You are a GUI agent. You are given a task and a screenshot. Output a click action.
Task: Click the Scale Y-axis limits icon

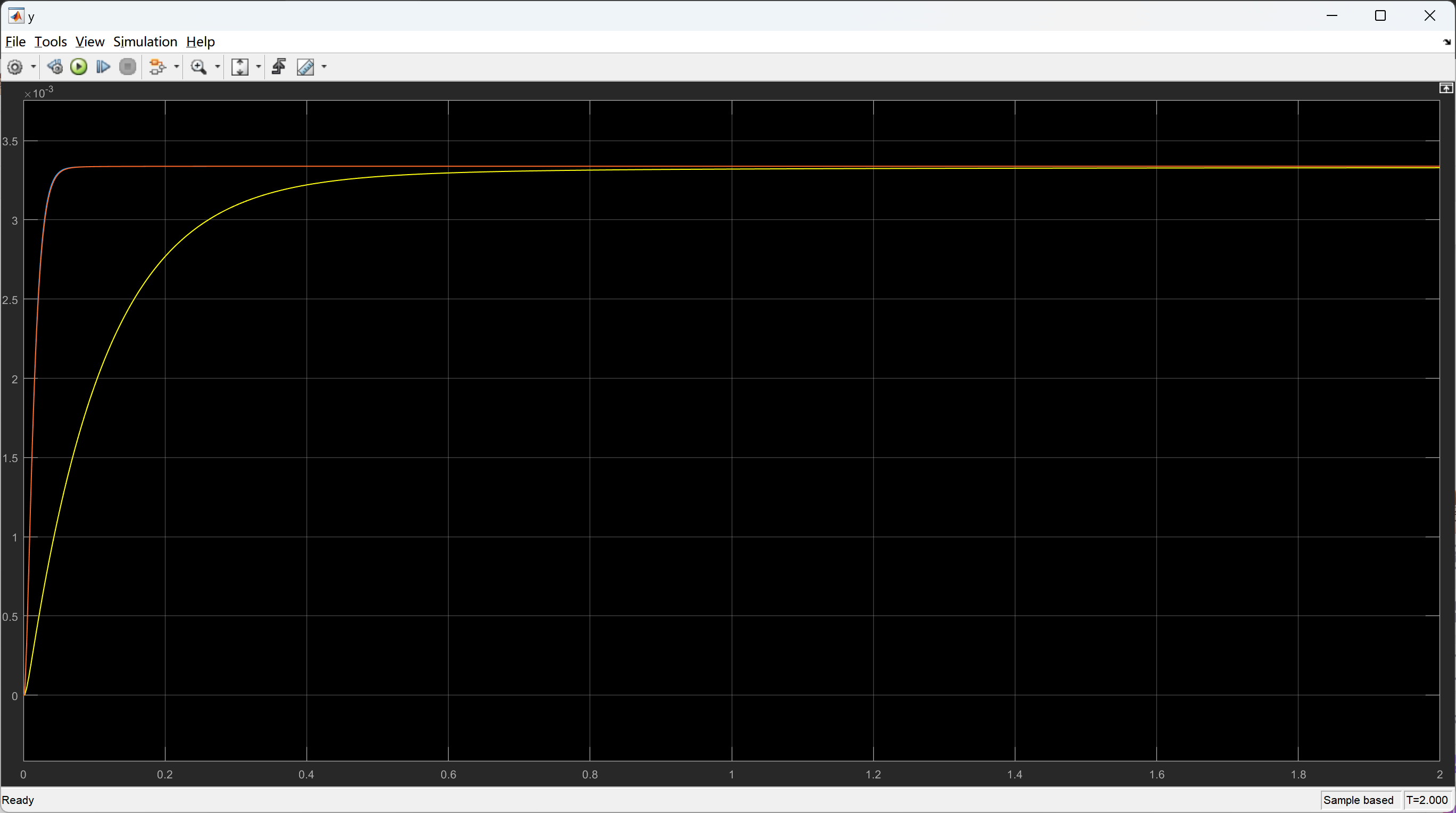click(240, 67)
